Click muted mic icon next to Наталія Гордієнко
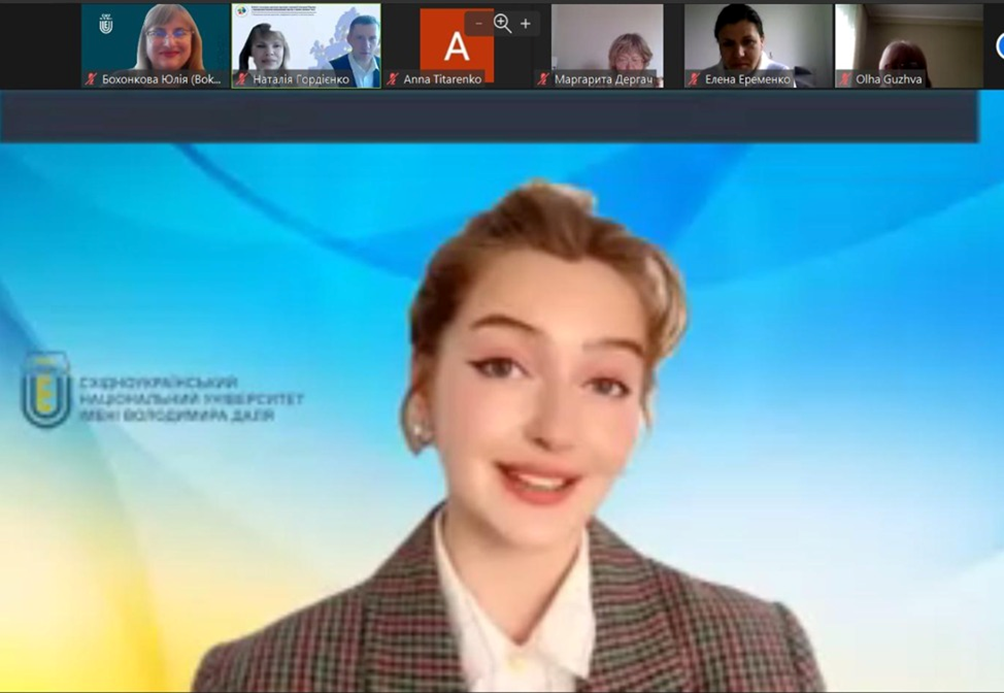 click(x=241, y=79)
